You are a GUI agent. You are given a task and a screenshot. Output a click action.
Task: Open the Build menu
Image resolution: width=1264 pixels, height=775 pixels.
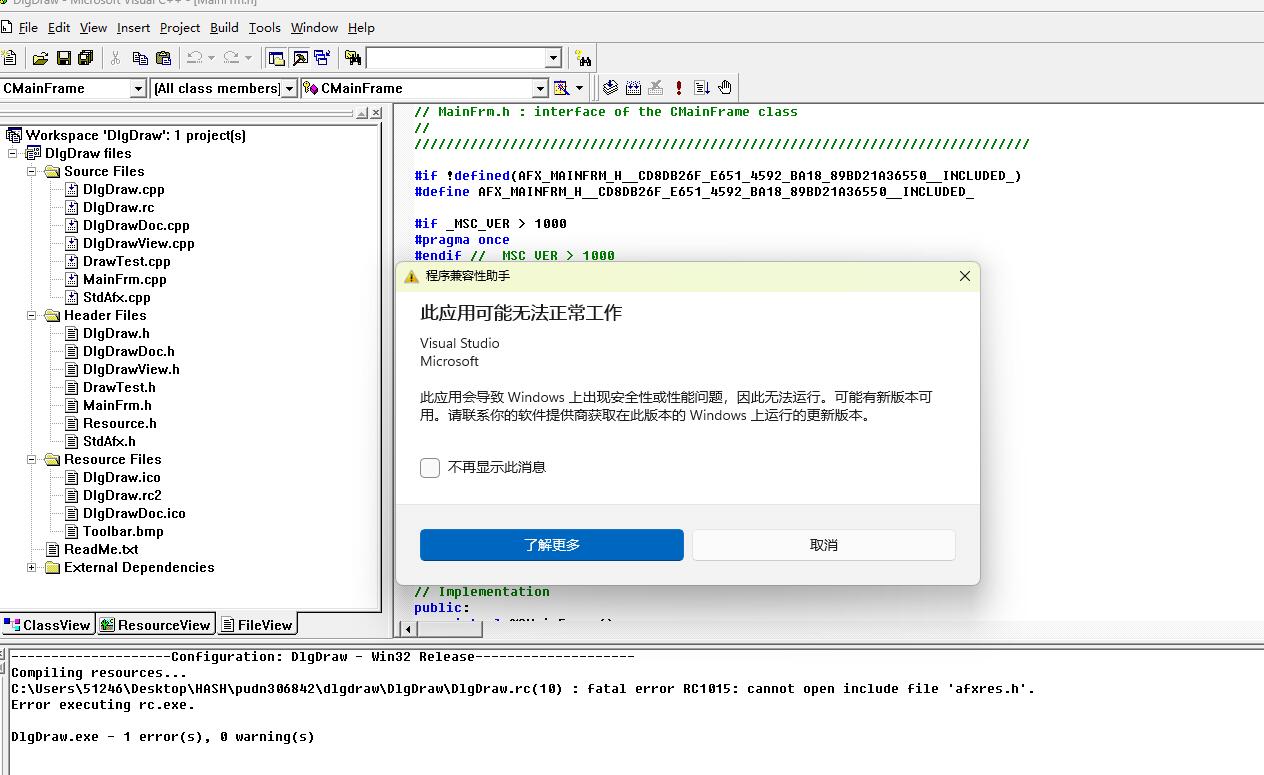tap(224, 28)
